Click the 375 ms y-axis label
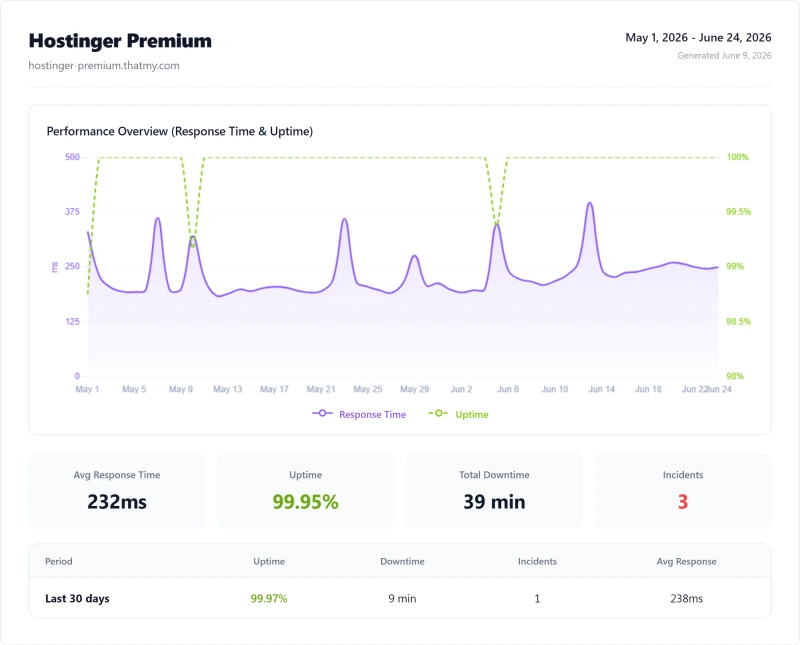 point(72,211)
